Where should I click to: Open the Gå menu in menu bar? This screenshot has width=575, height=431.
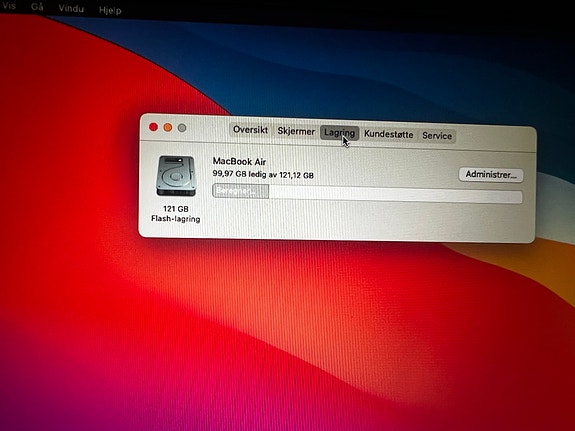point(37,7)
